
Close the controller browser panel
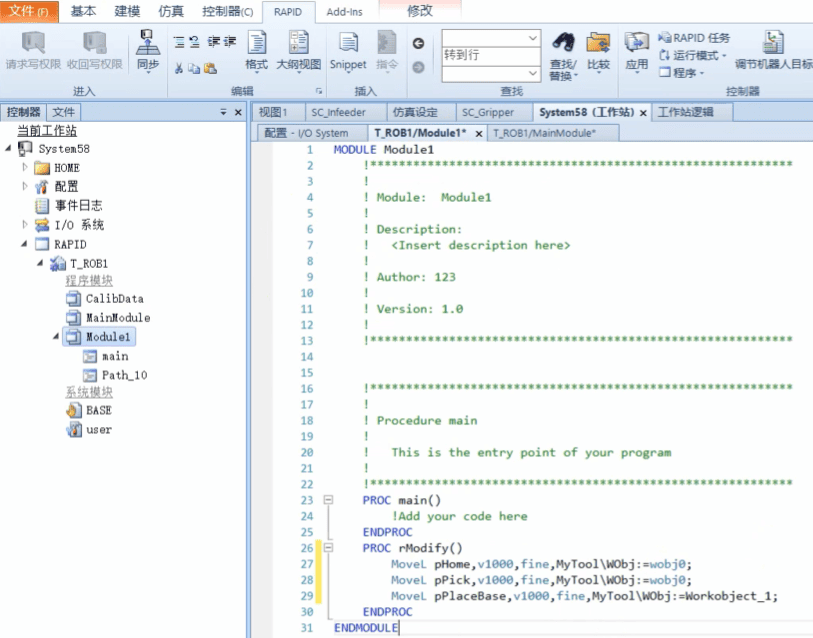tap(238, 112)
